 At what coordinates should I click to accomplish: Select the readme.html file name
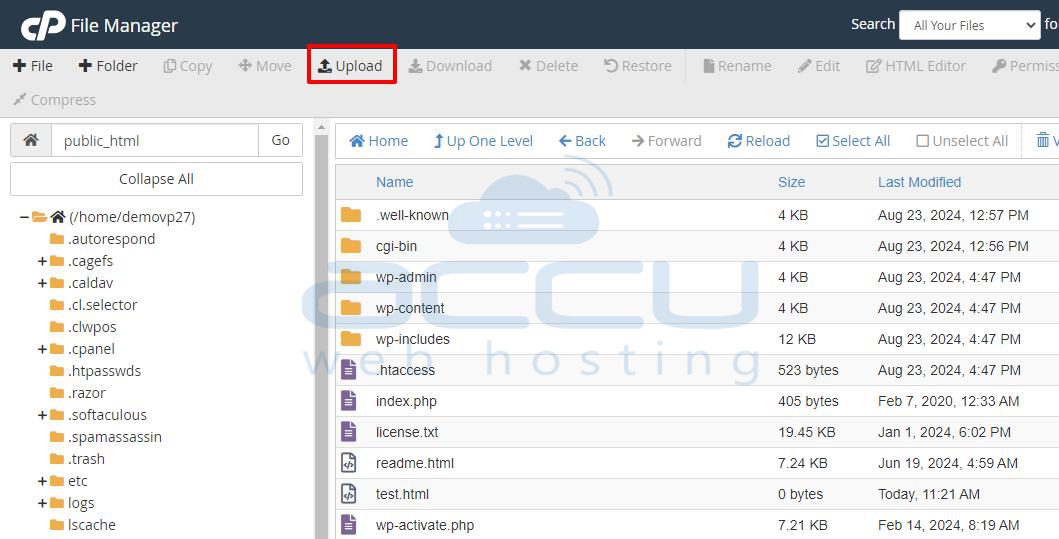[415, 463]
